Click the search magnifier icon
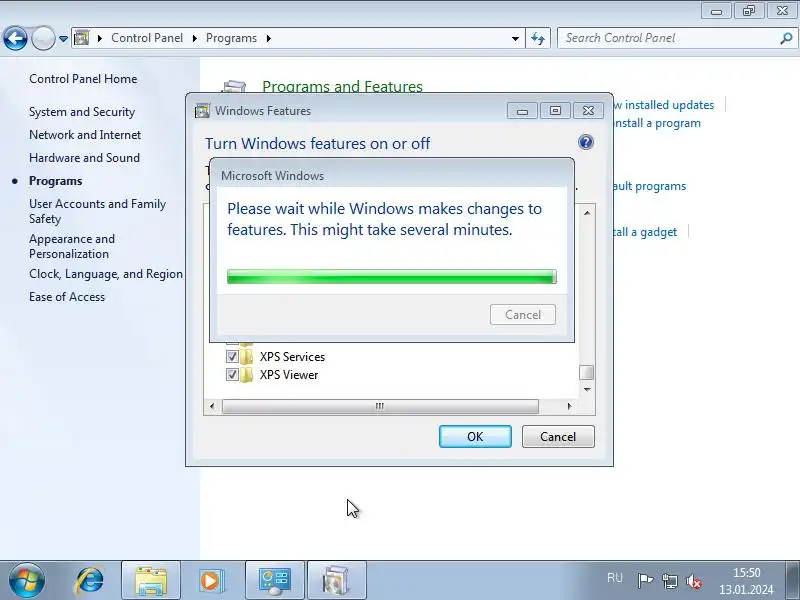This screenshot has width=800, height=600. tap(786, 38)
